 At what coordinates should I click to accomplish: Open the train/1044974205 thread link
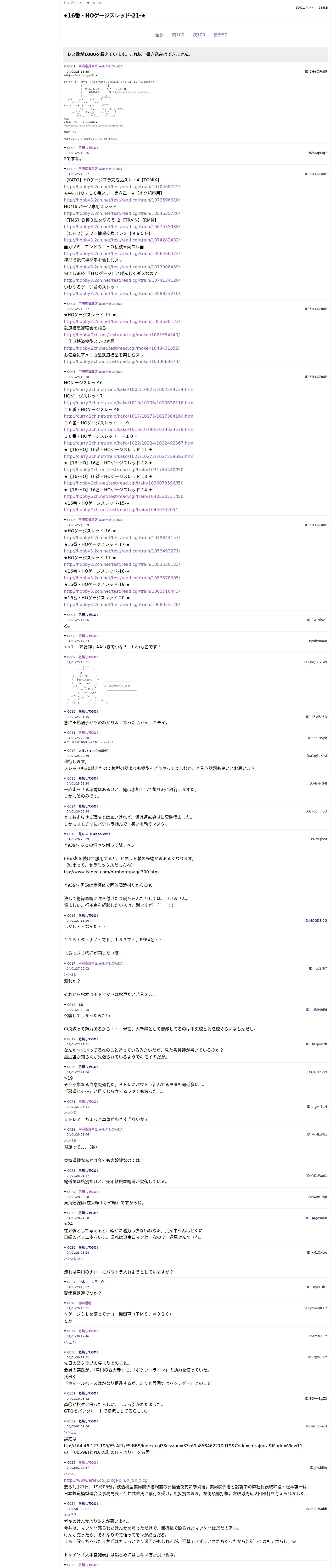point(120,510)
